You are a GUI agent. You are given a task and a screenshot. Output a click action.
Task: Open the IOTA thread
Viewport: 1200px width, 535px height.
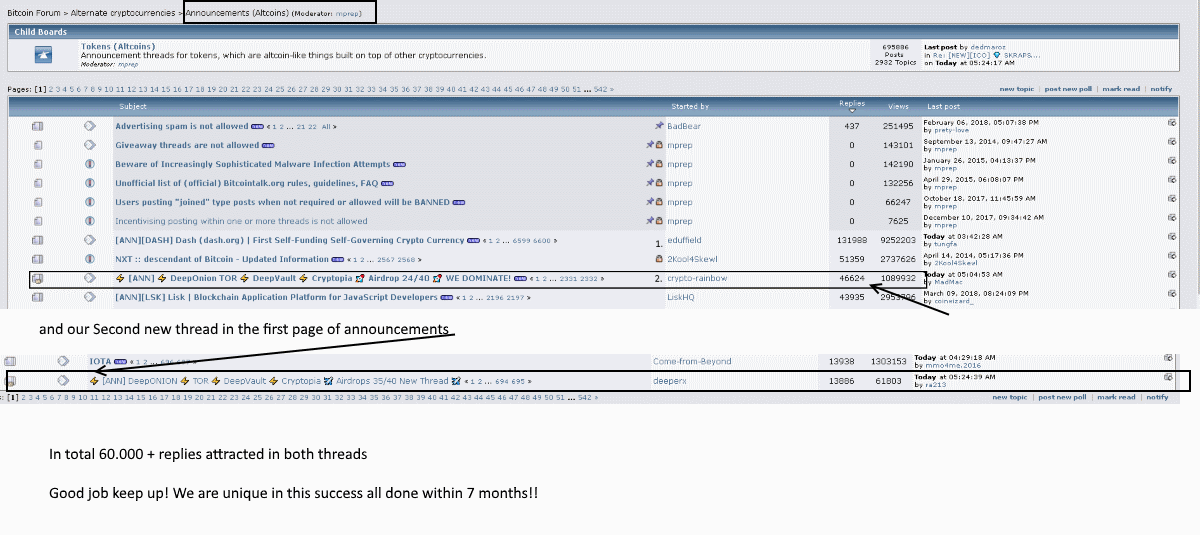[100, 361]
